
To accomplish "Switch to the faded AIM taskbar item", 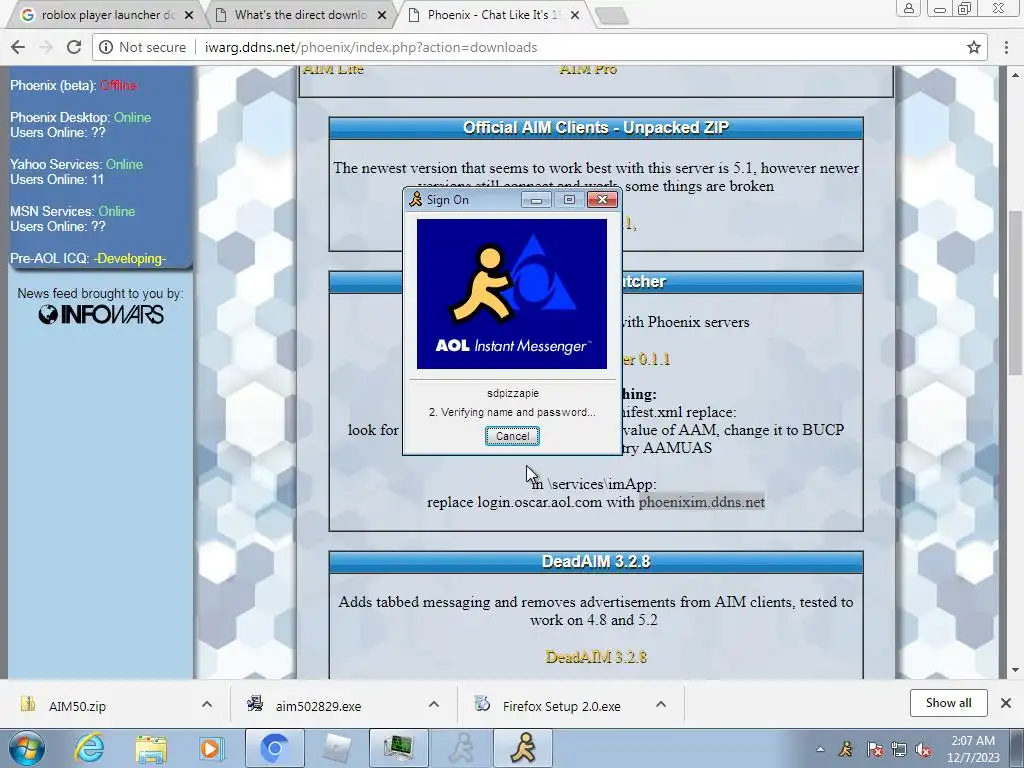I will (462, 748).
